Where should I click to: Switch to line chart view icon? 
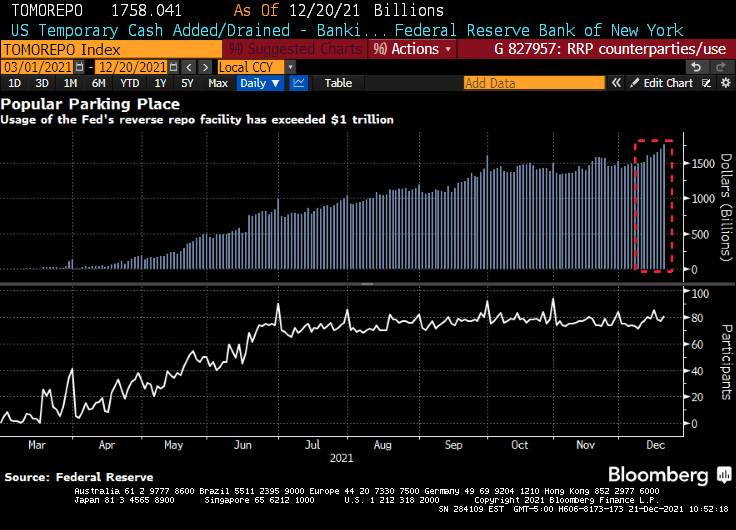[298, 83]
